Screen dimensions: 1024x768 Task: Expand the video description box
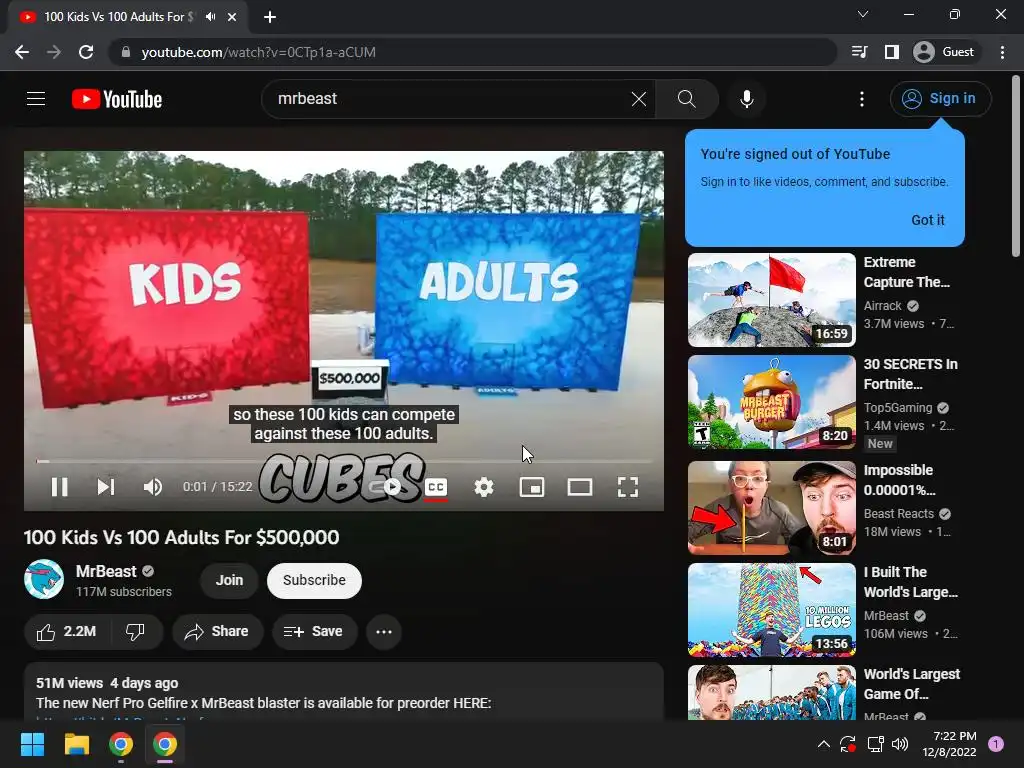pos(344,692)
